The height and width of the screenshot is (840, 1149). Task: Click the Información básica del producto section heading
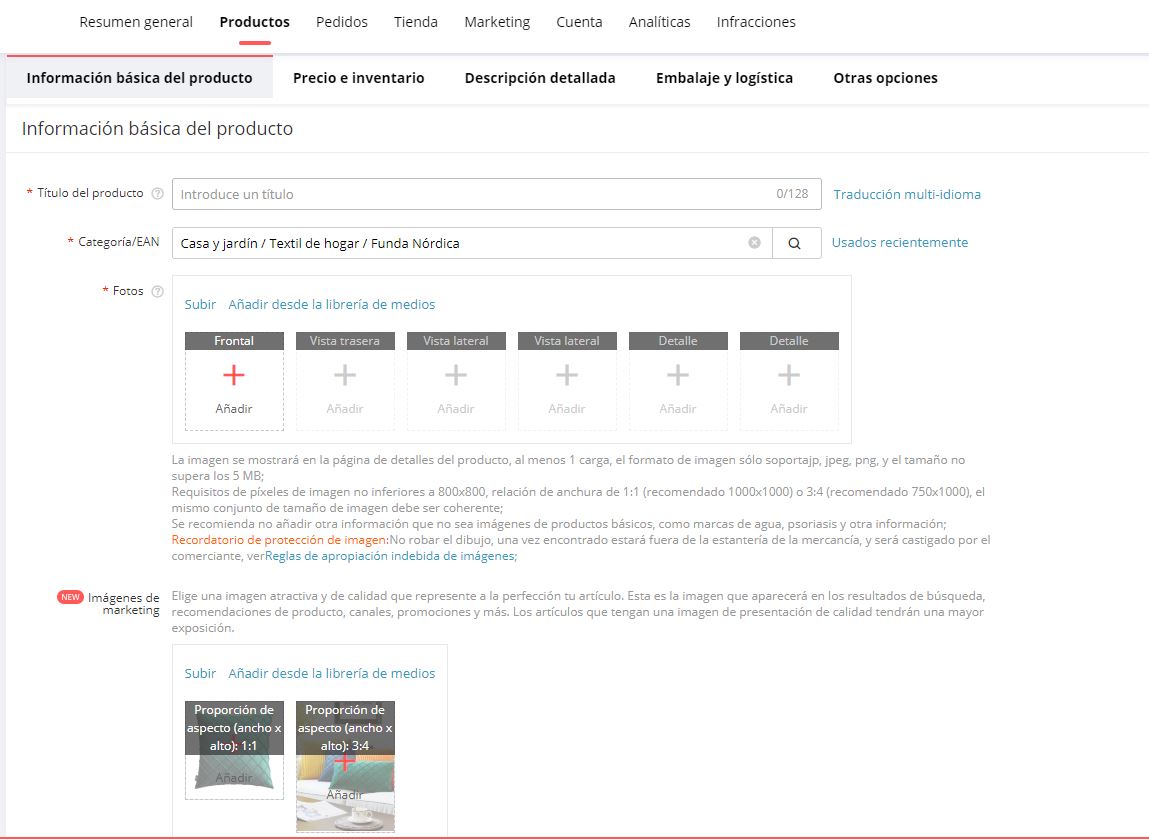[x=158, y=128]
